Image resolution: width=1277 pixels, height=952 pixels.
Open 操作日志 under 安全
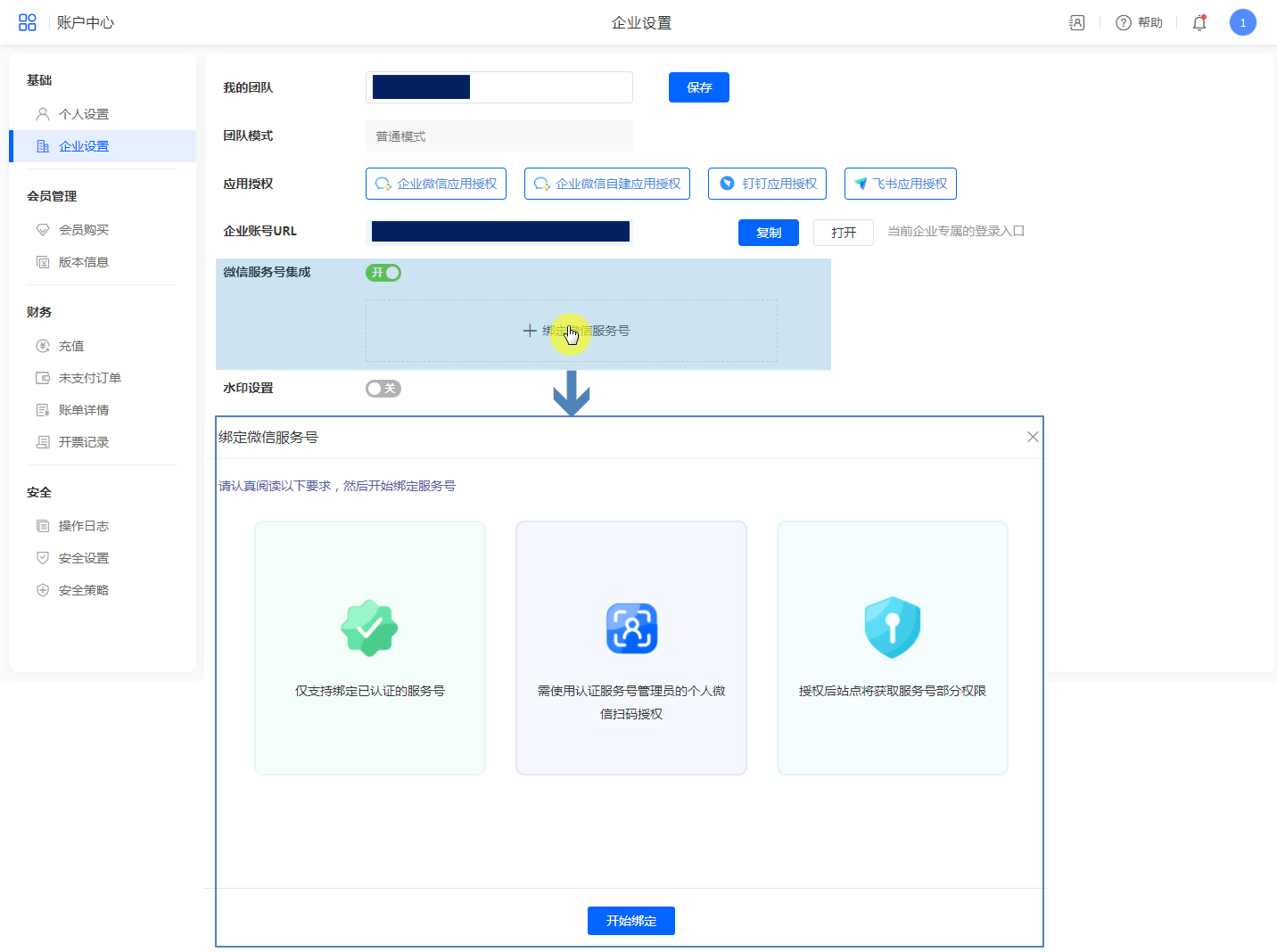click(x=84, y=526)
